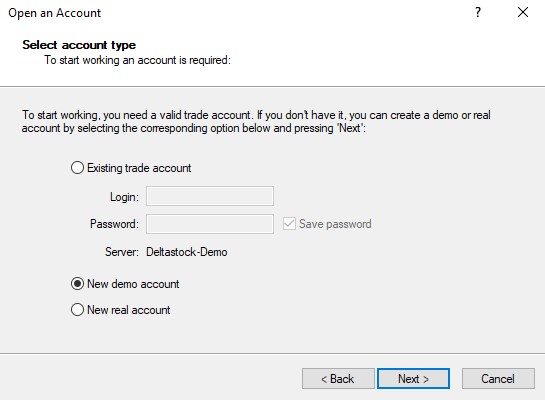Click the 'Save password' label text
The height and width of the screenshot is (400, 545).
point(335,224)
